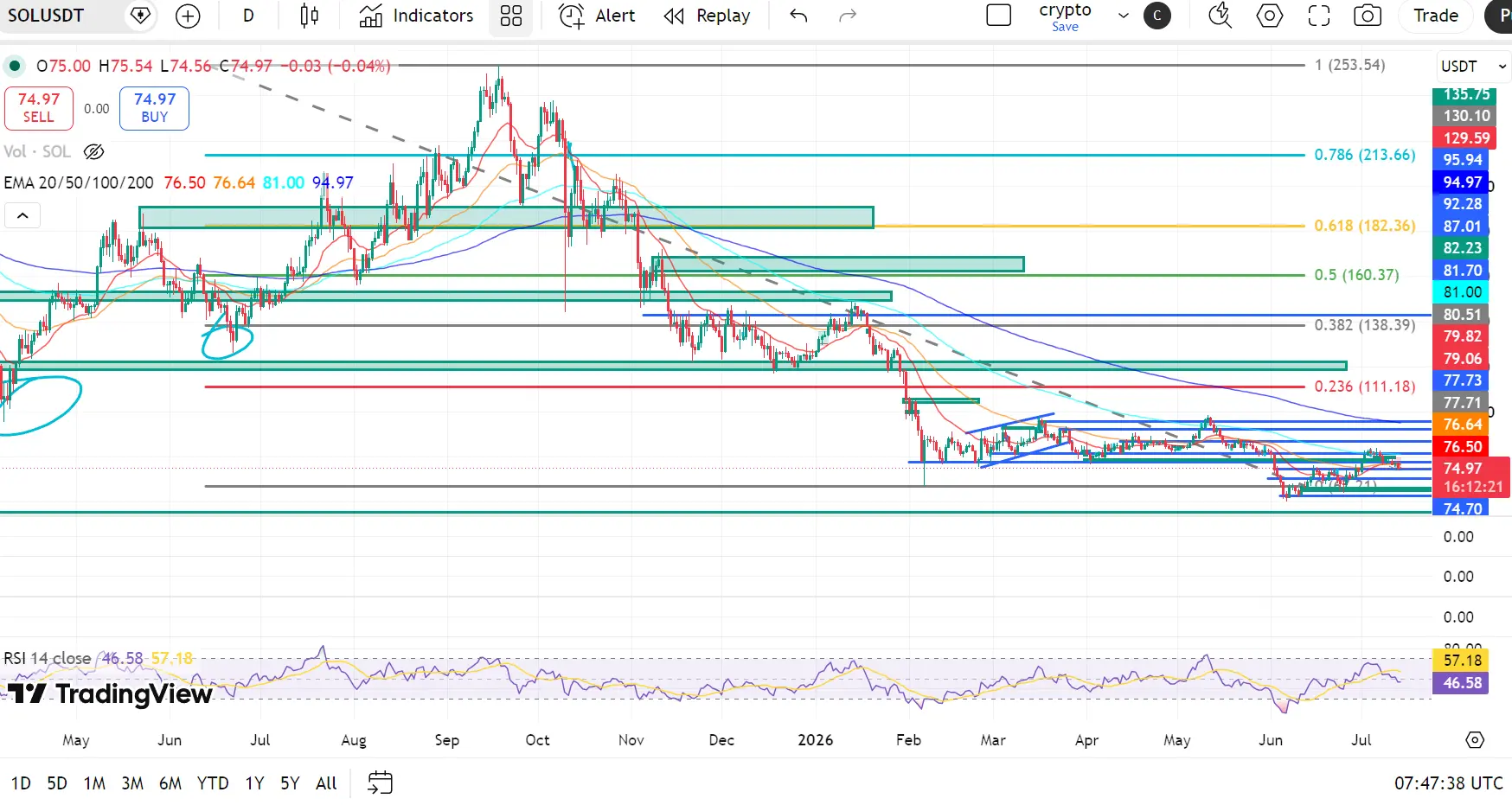Undo the last chart action

click(798, 16)
